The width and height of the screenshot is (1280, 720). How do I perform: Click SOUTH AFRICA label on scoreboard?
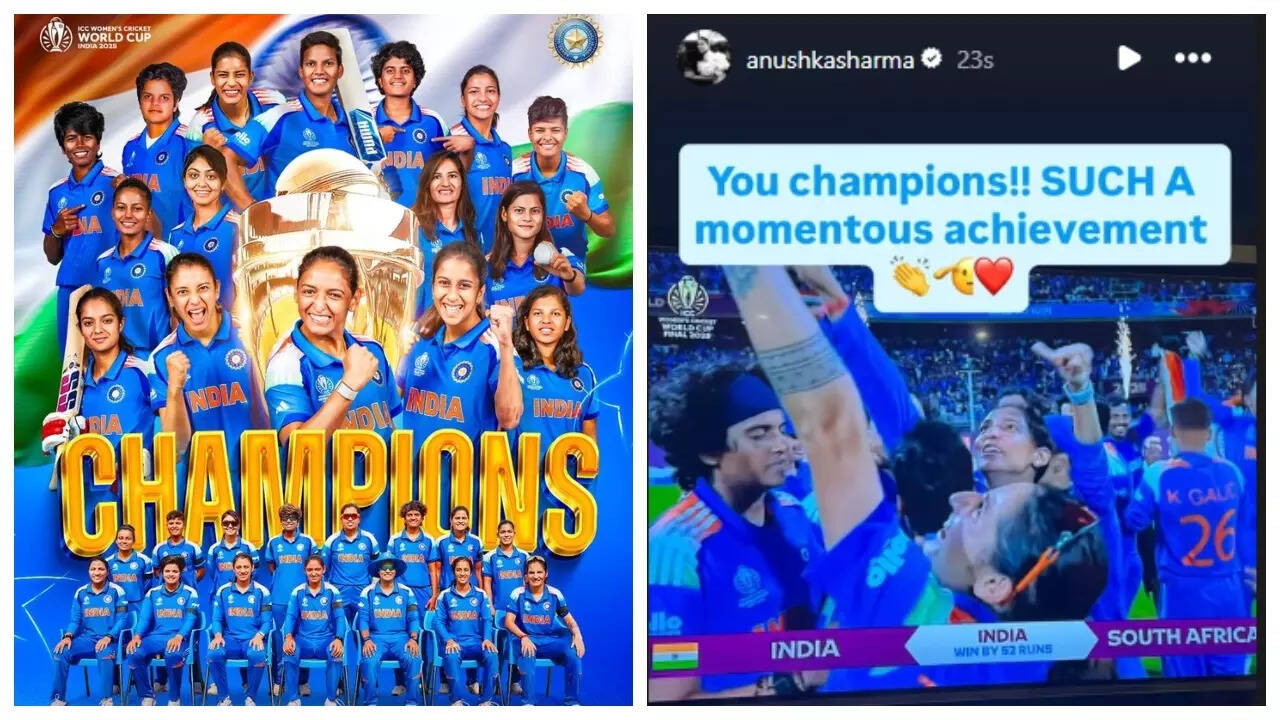click(1181, 636)
